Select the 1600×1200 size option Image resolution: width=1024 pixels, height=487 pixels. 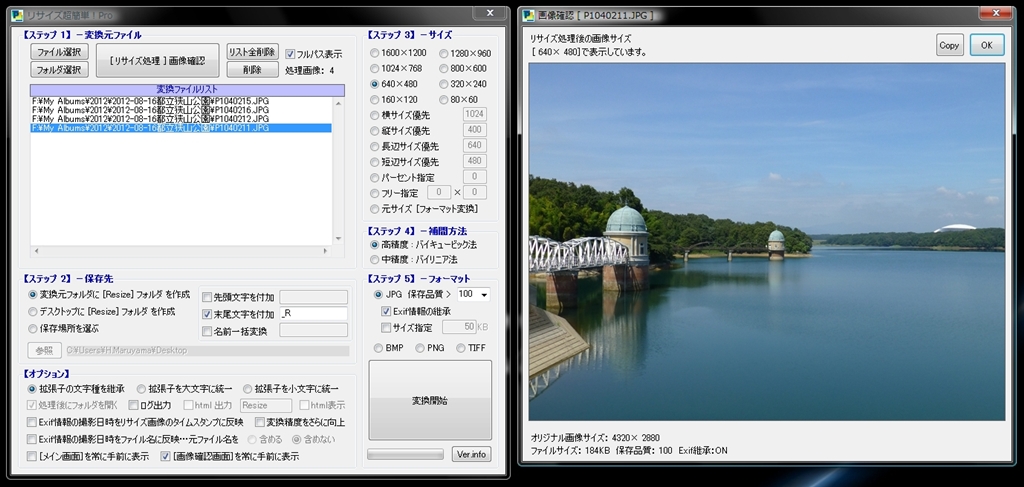(375, 53)
